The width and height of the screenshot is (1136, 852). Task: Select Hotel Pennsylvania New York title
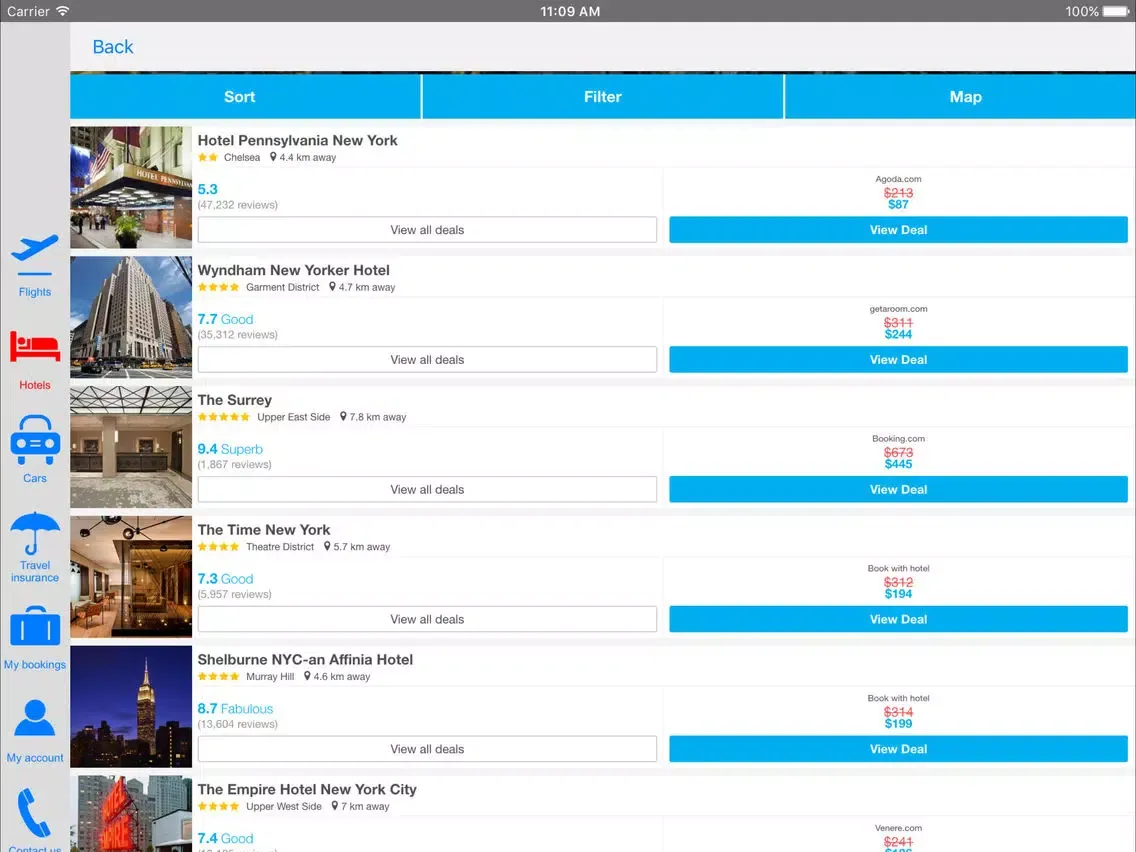pyautogui.click(x=297, y=141)
